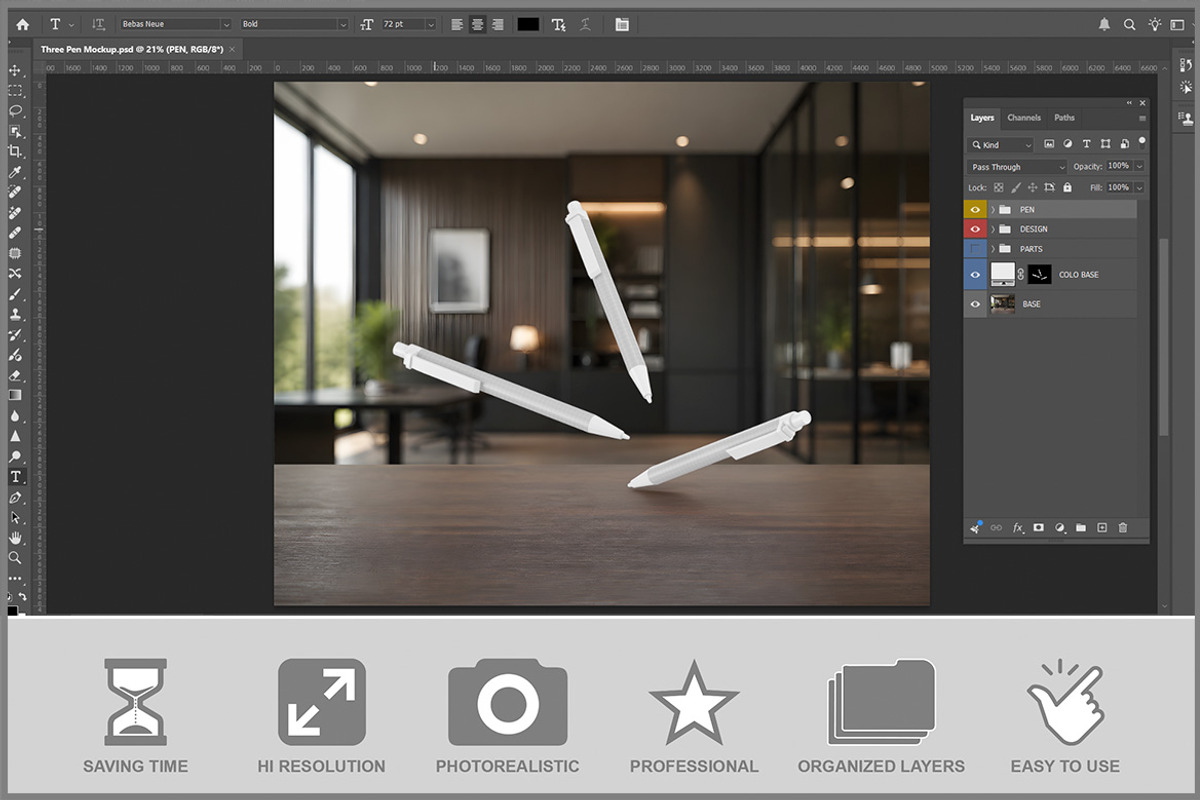
Task: Select the Gradient tool
Action: pyautogui.click(x=15, y=396)
